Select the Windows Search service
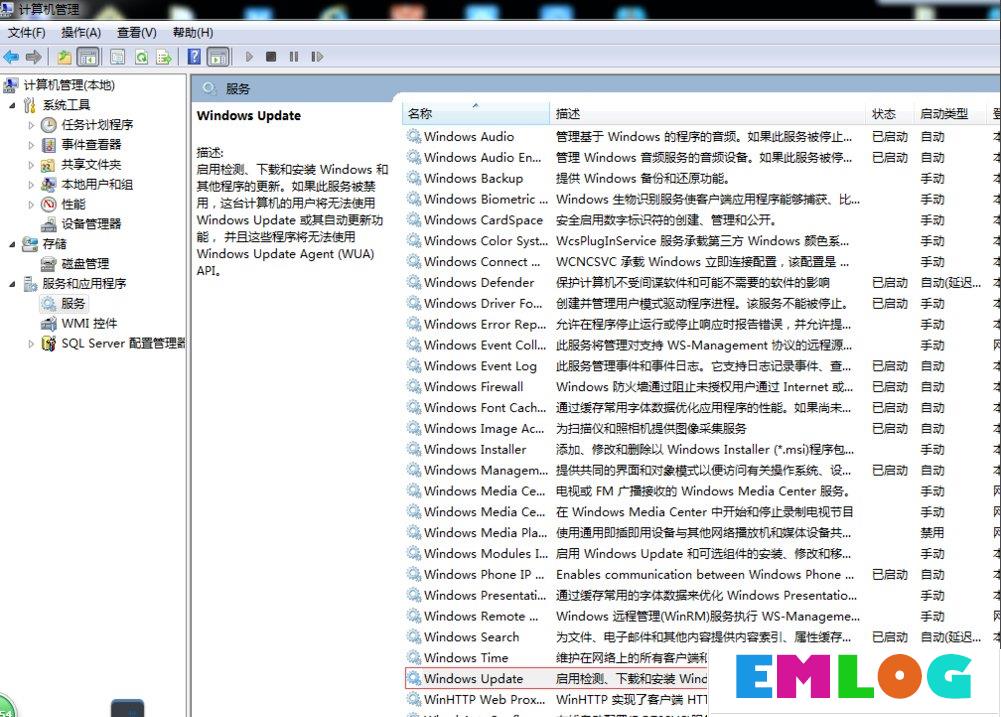 click(x=472, y=637)
